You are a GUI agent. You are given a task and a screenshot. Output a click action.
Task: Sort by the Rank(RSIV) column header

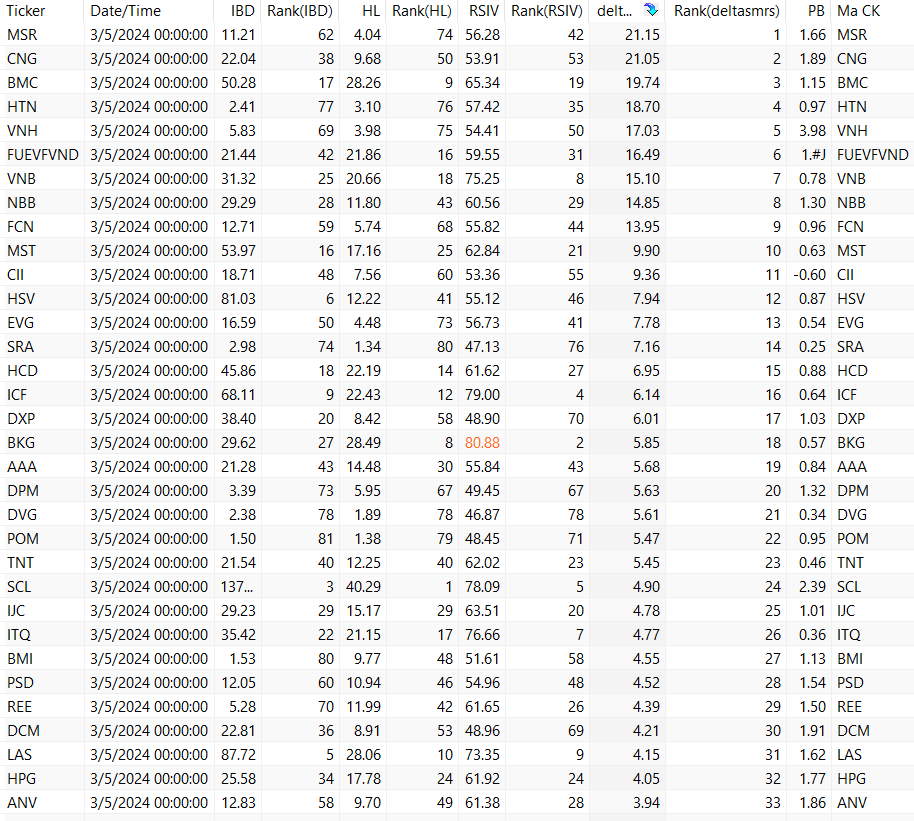click(547, 10)
